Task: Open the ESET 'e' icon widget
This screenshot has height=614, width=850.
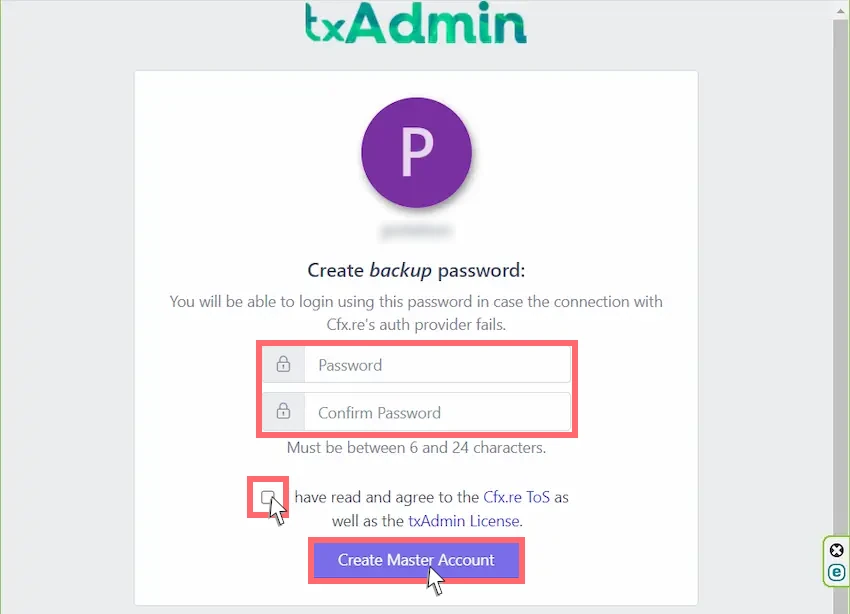Action: [x=836, y=572]
